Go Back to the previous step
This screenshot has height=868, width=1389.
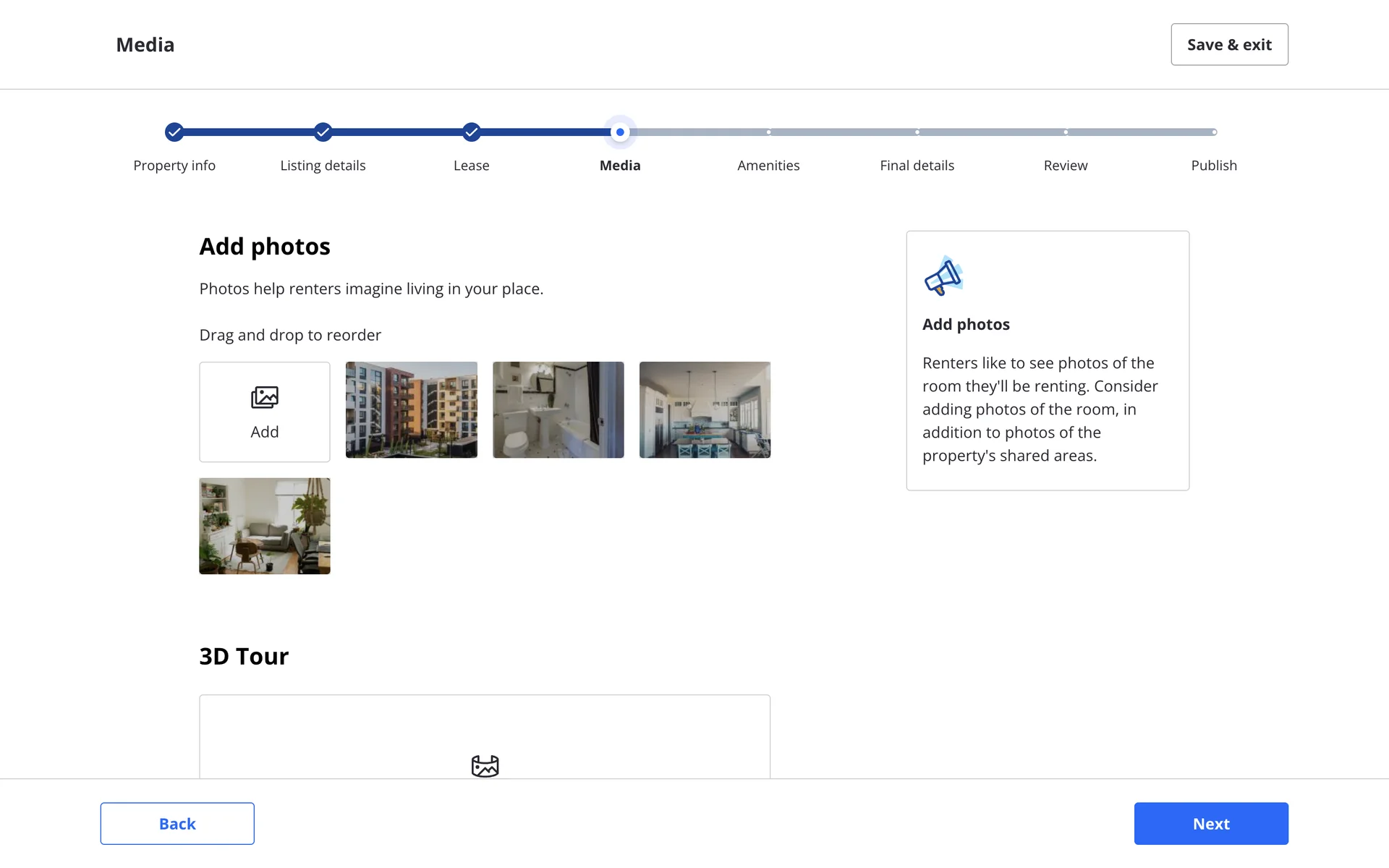click(x=177, y=823)
